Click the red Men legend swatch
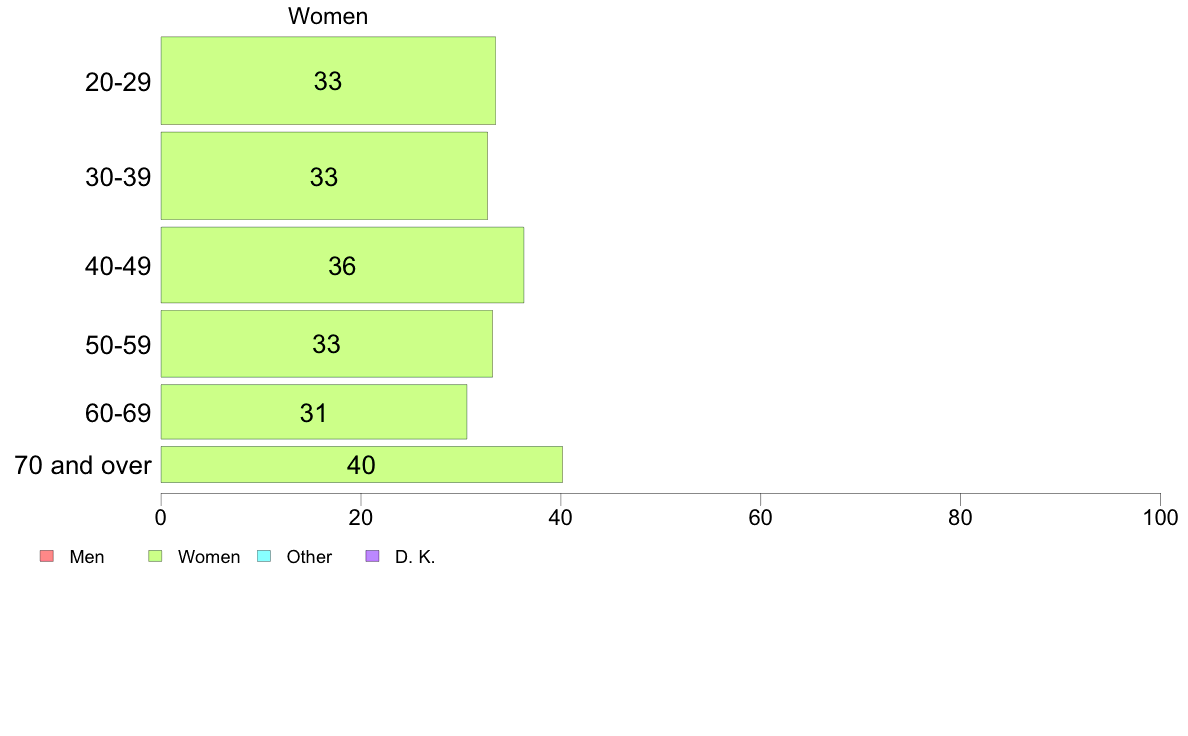This screenshot has height=736, width=1188. coord(47,556)
